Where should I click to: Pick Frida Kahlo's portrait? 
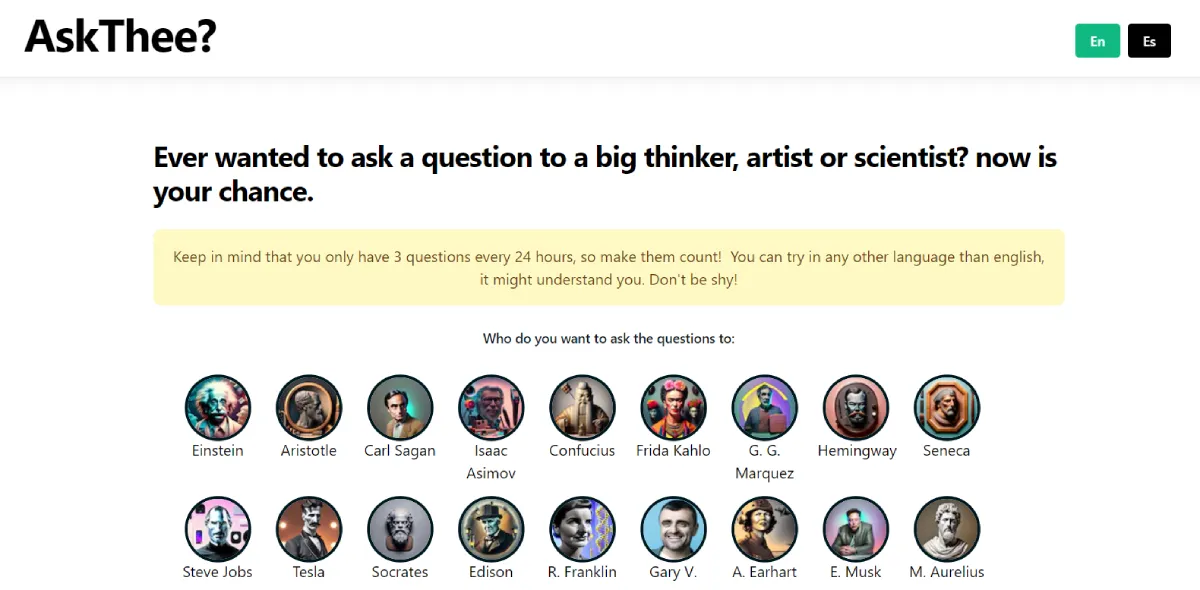pyautogui.click(x=673, y=408)
